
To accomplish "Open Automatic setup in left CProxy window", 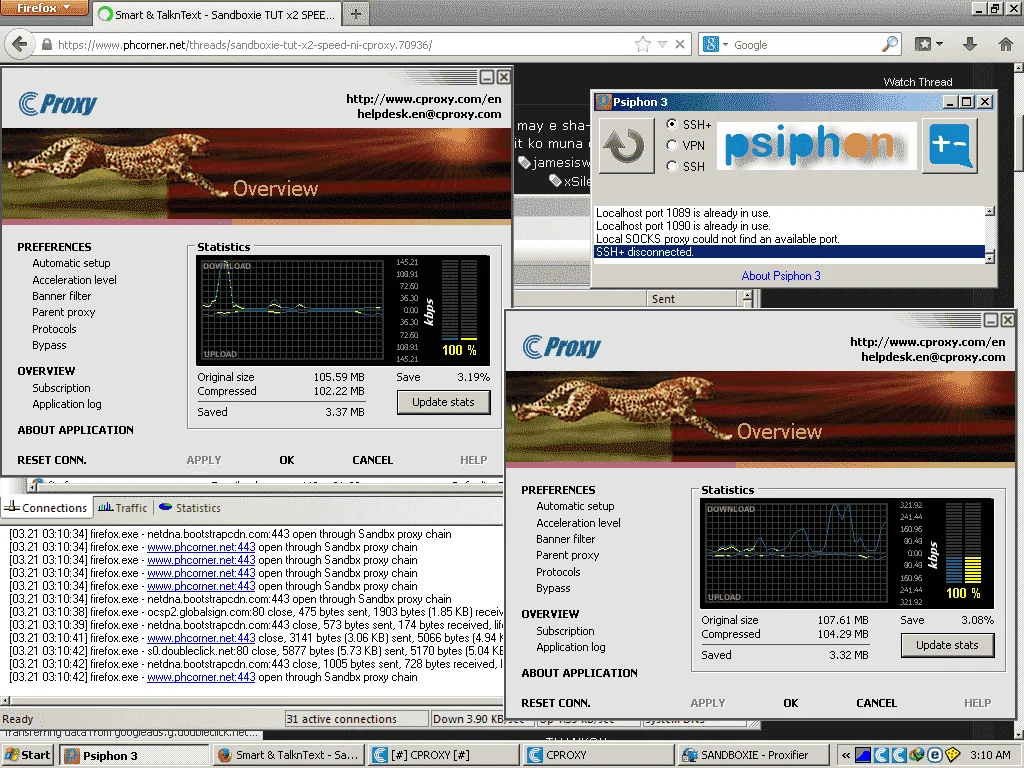I will click(x=71, y=263).
